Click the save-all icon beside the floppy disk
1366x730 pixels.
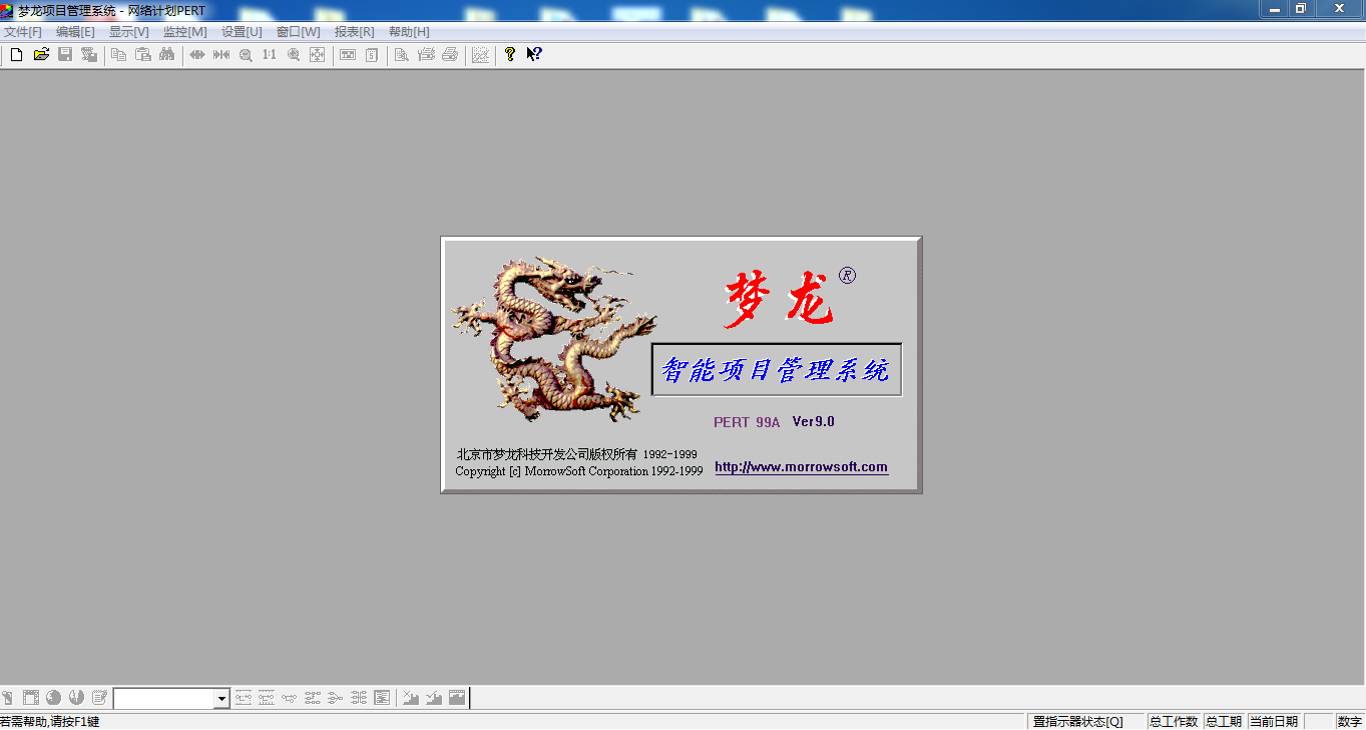[89, 55]
